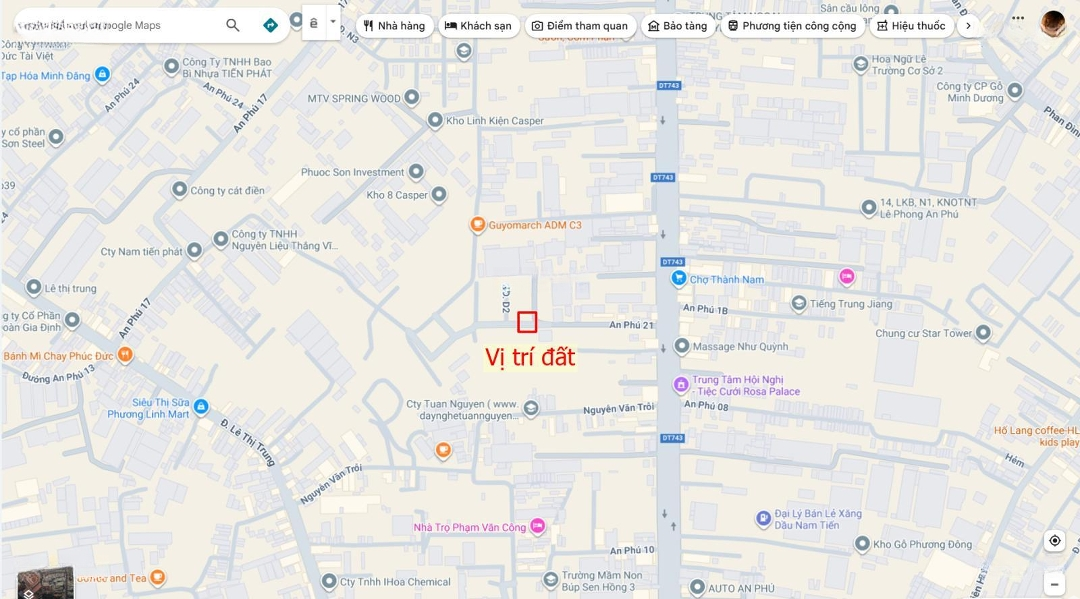Image resolution: width=1080 pixels, height=599 pixels.
Task: Click the red square land position marker
Action: coord(527,322)
